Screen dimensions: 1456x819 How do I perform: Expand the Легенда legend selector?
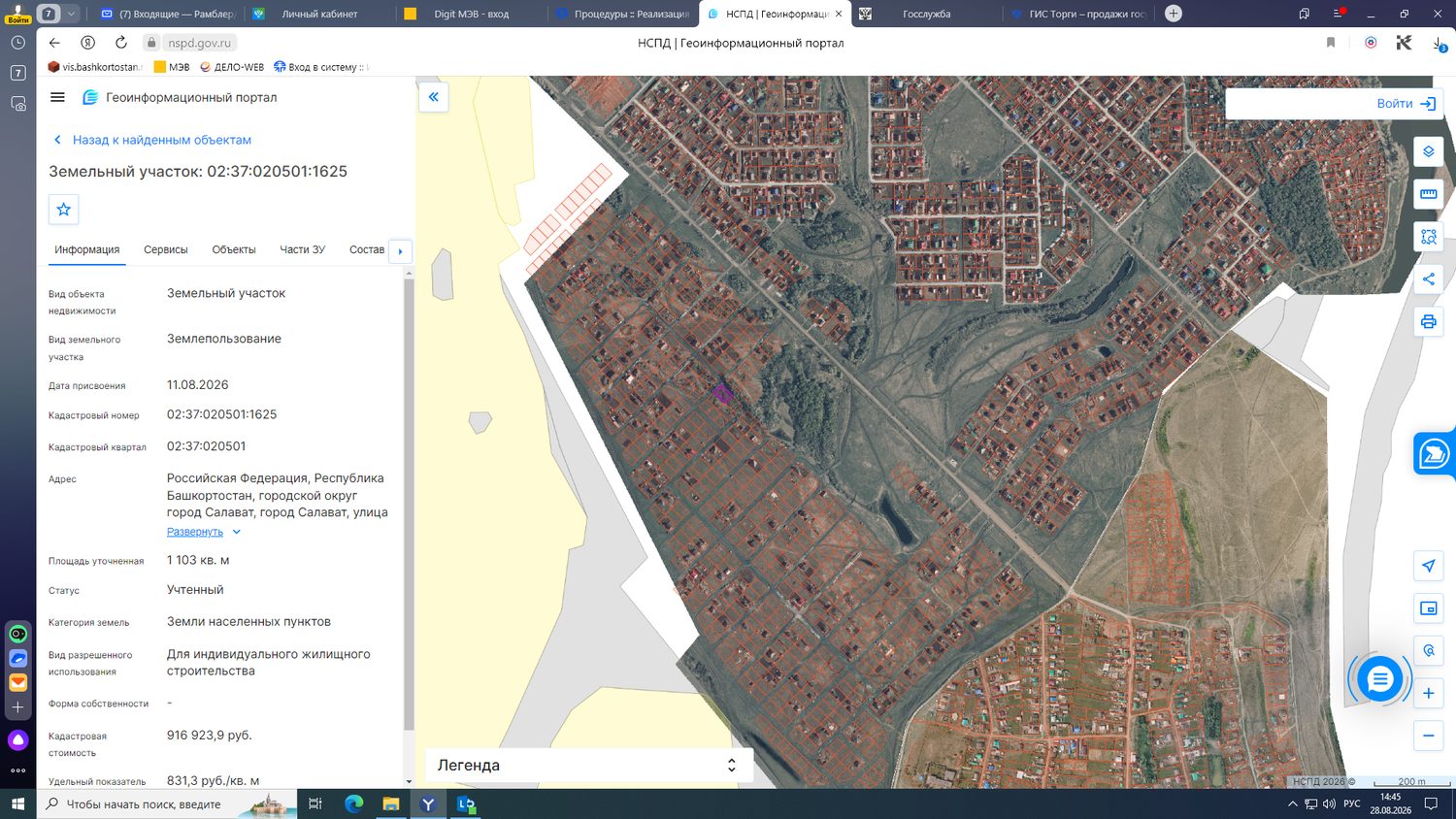tap(588, 765)
